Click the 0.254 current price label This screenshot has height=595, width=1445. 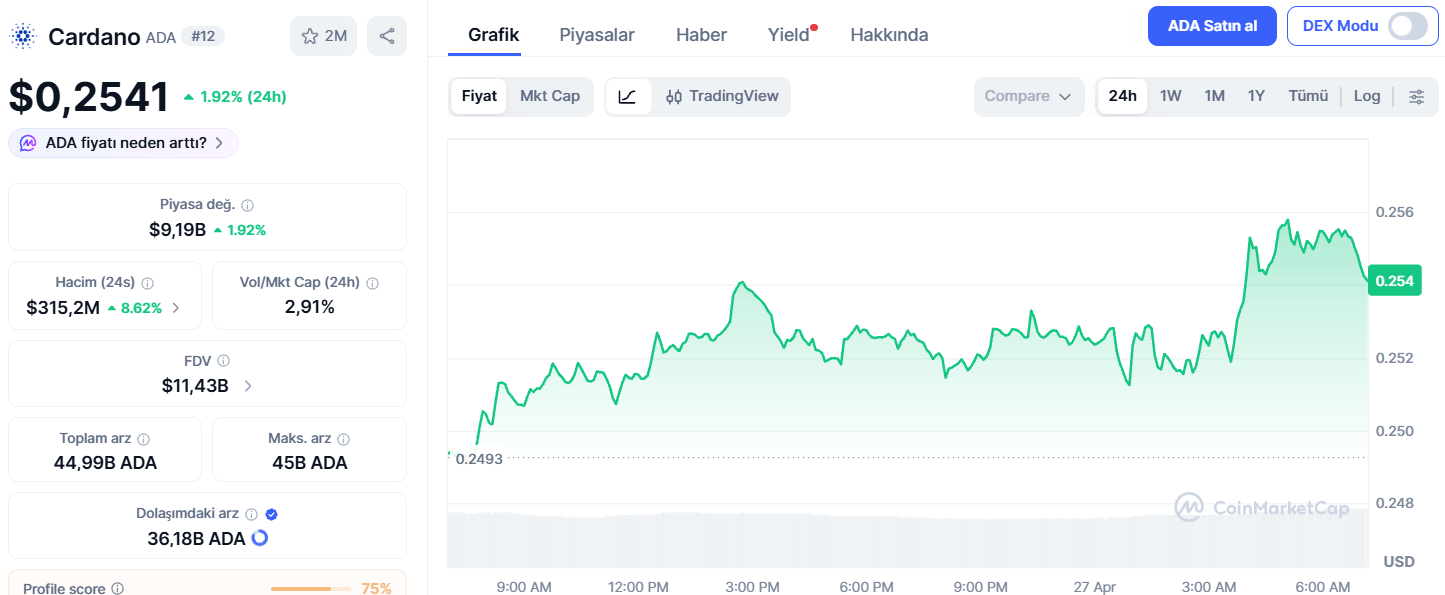(x=1394, y=281)
